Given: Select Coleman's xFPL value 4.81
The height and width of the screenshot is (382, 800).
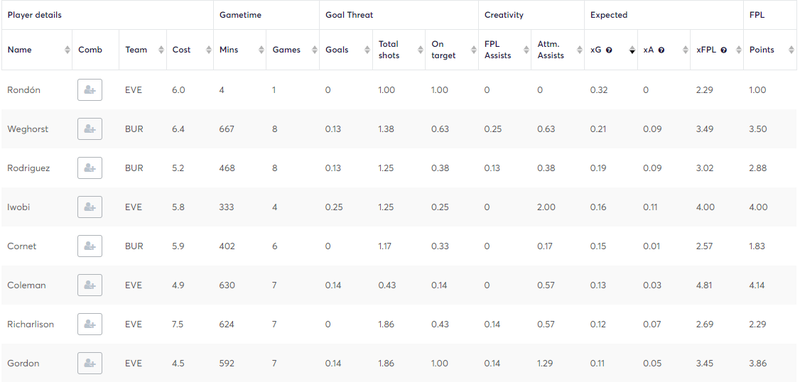Looking at the screenshot, I should [x=704, y=285].
